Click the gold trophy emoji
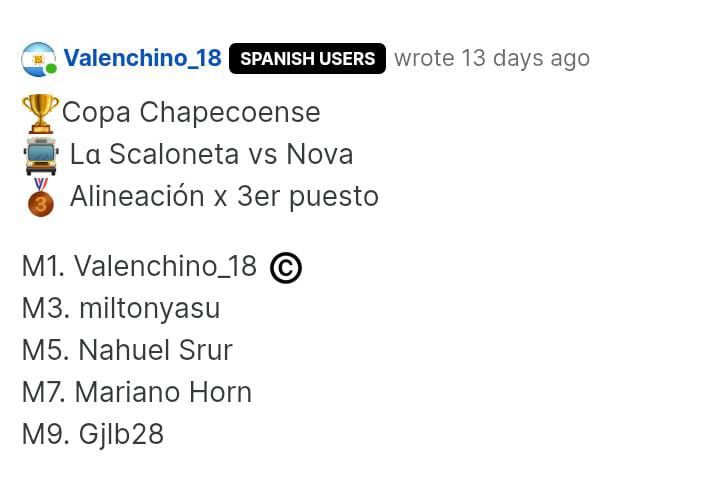720x499 pixels. 40,113
